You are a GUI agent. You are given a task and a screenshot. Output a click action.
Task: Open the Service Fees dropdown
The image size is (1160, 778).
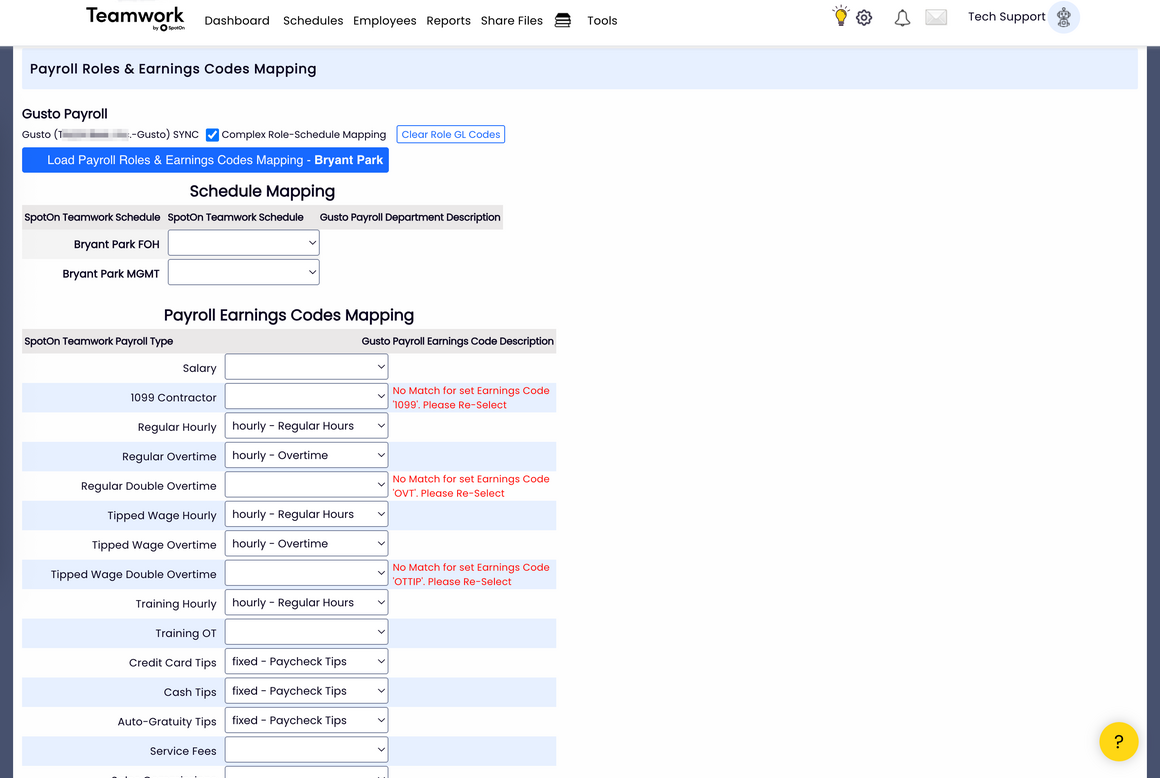(x=306, y=750)
